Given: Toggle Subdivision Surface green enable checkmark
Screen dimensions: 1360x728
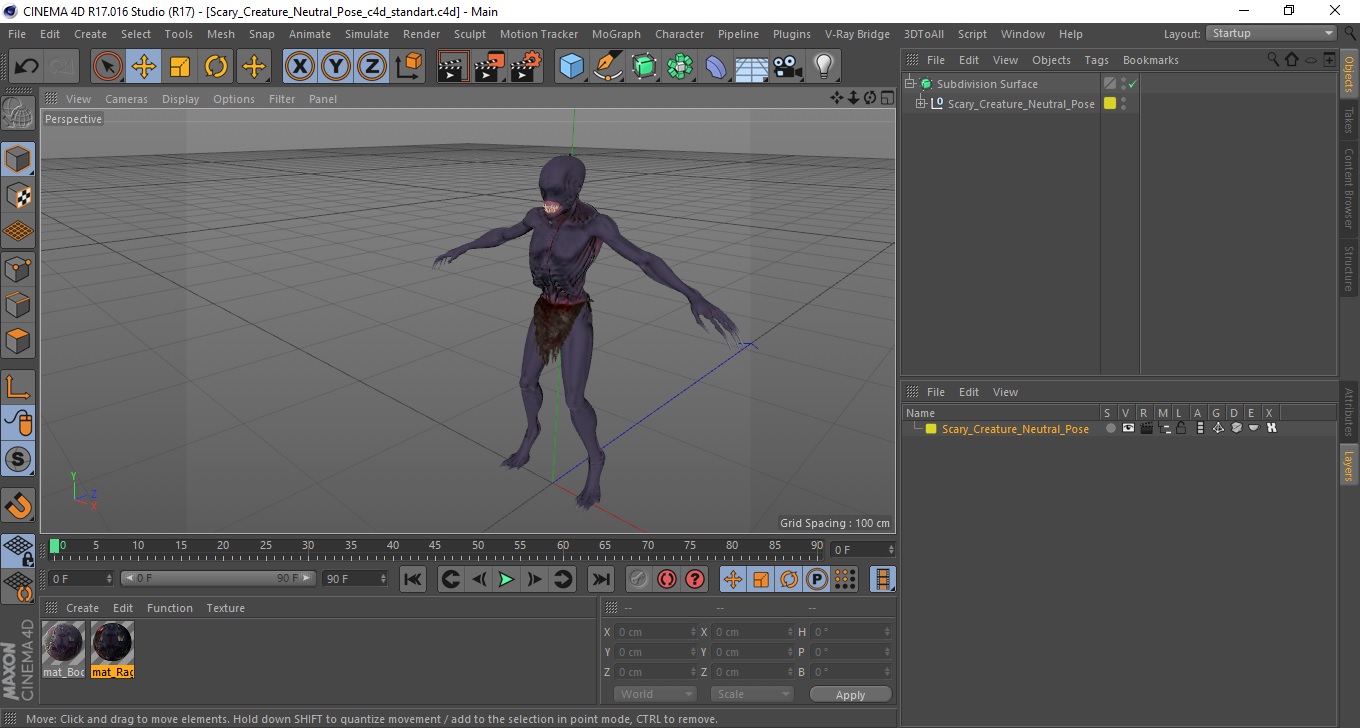Looking at the screenshot, I should pyautogui.click(x=1132, y=84).
